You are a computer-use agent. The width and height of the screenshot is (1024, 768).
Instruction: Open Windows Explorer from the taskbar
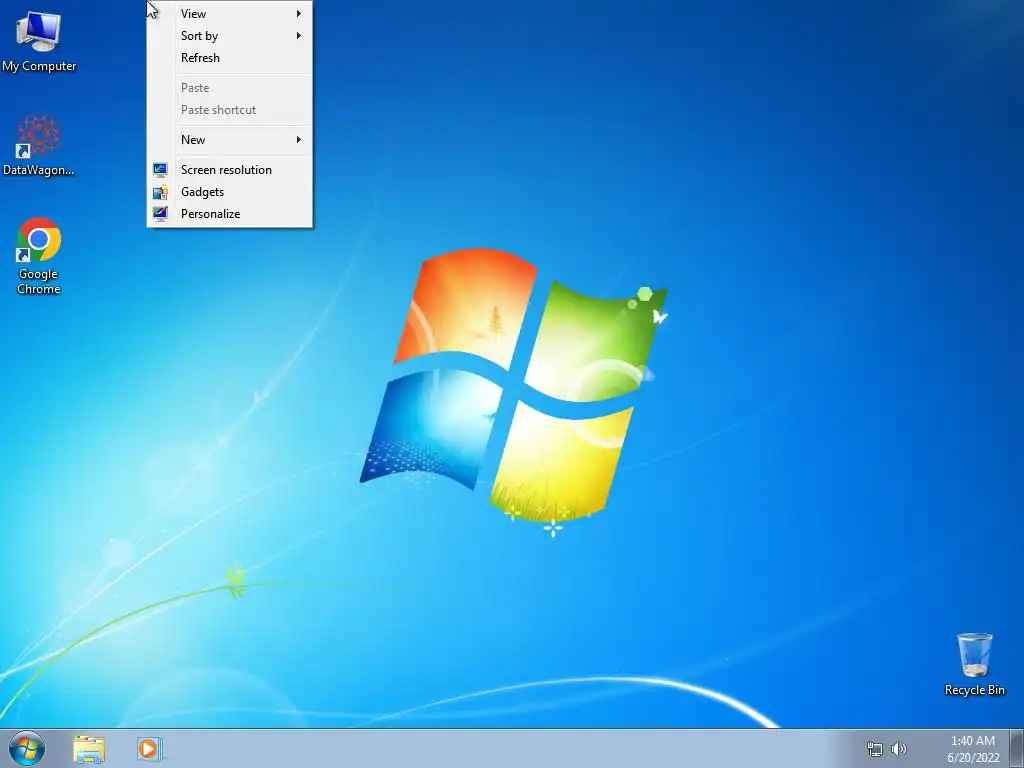pyautogui.click(x=89, y=749)
